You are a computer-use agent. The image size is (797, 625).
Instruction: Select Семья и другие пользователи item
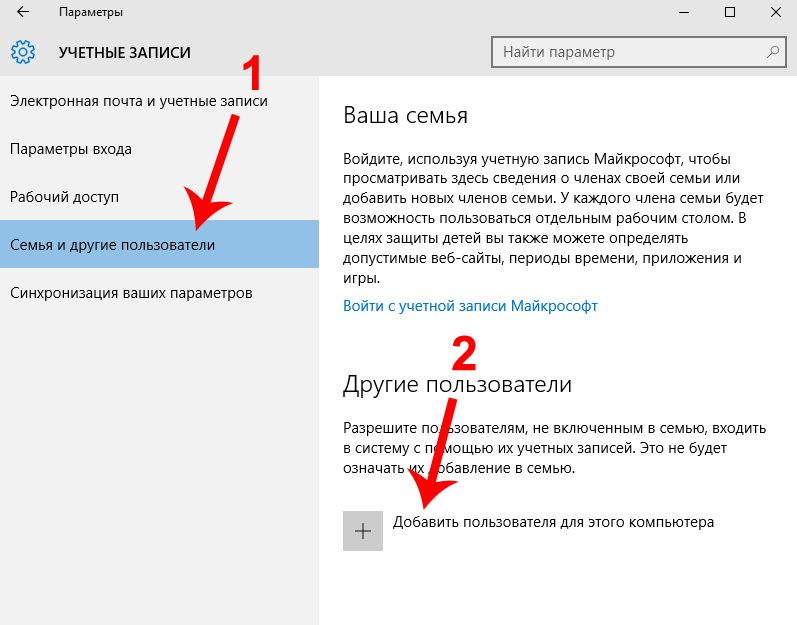pyautogui.click(x=112, y=245)
